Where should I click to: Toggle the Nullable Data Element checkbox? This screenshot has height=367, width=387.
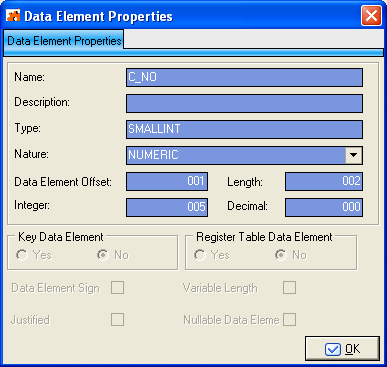[x=289, y=320]
